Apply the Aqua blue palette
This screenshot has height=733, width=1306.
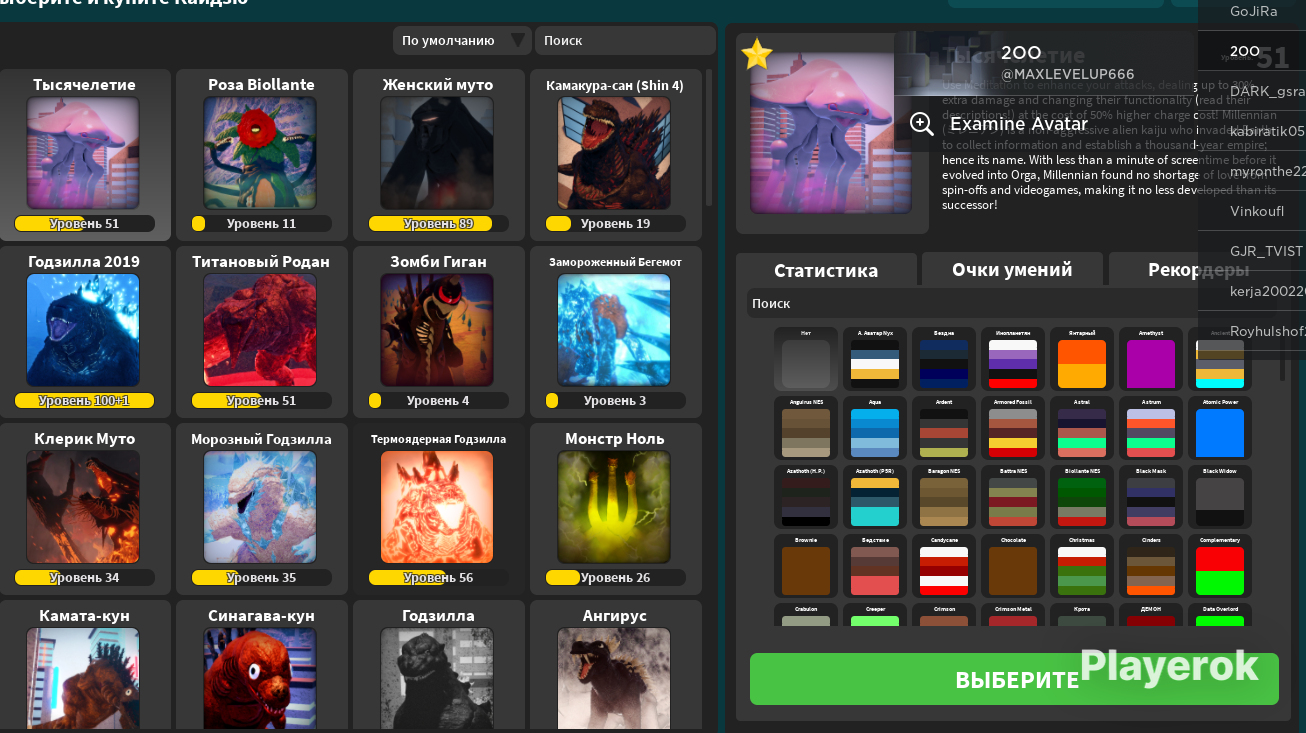[x=875, y=428]
